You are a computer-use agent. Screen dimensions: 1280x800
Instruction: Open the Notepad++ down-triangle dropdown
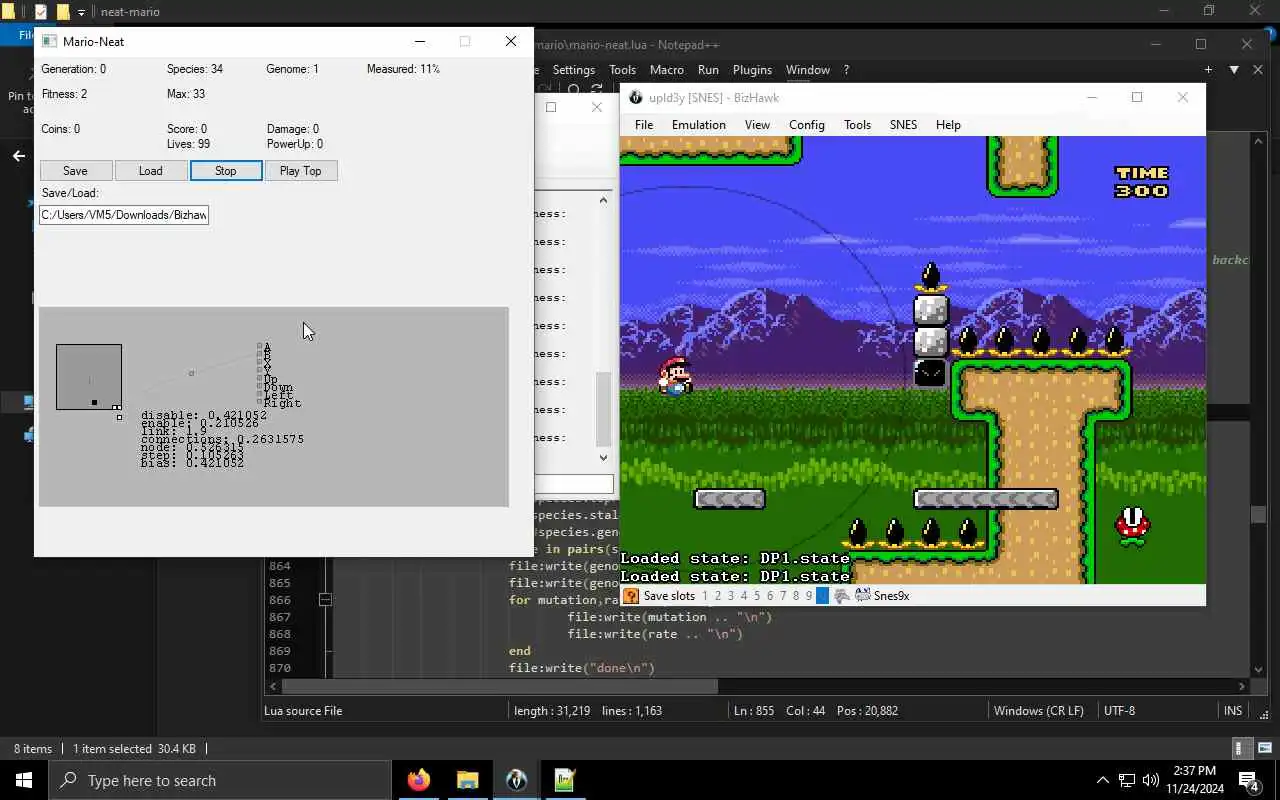click(x=1233, y=70)
